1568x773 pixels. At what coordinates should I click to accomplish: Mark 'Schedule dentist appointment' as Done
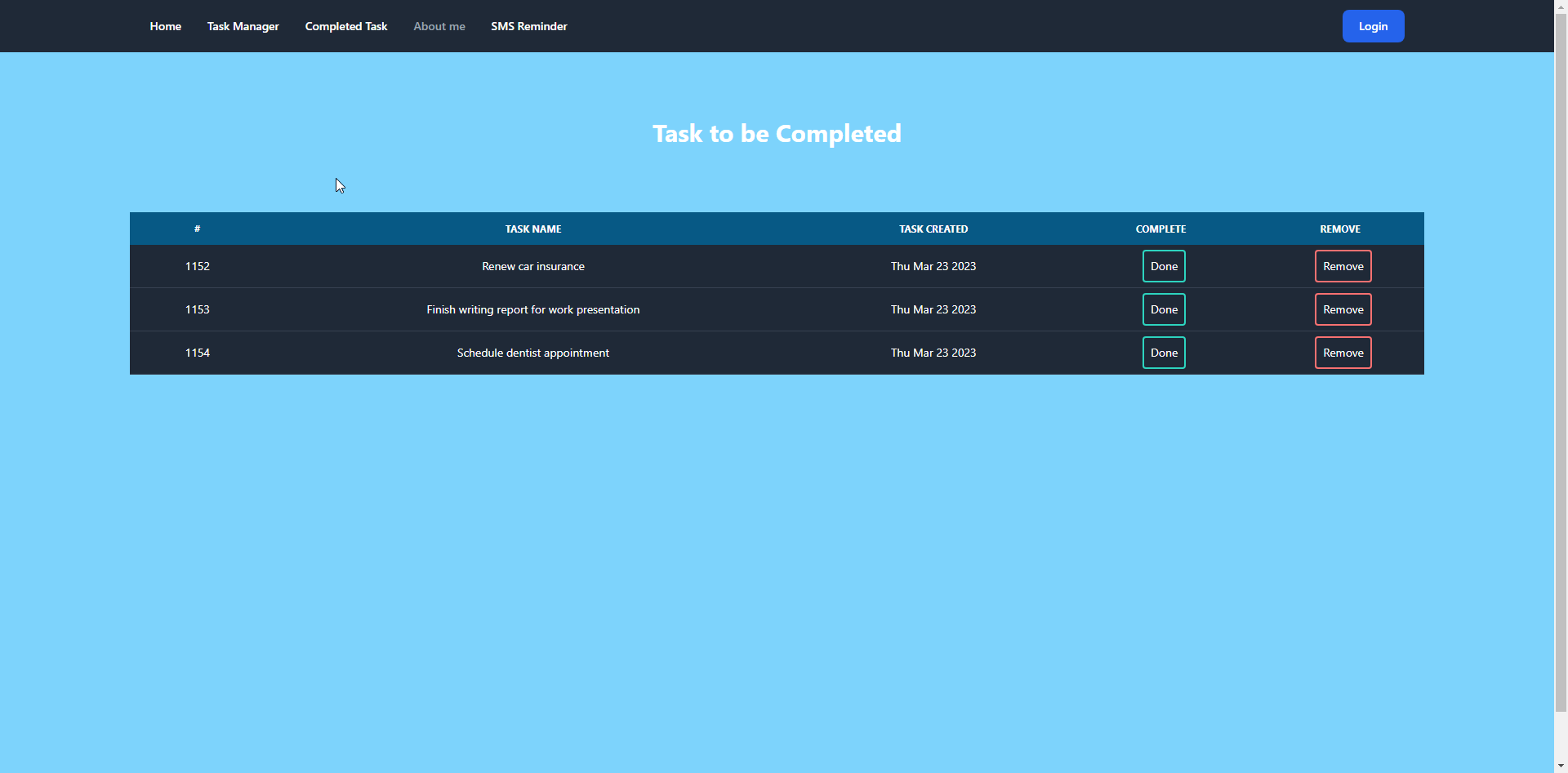[x=1163, y=352]
